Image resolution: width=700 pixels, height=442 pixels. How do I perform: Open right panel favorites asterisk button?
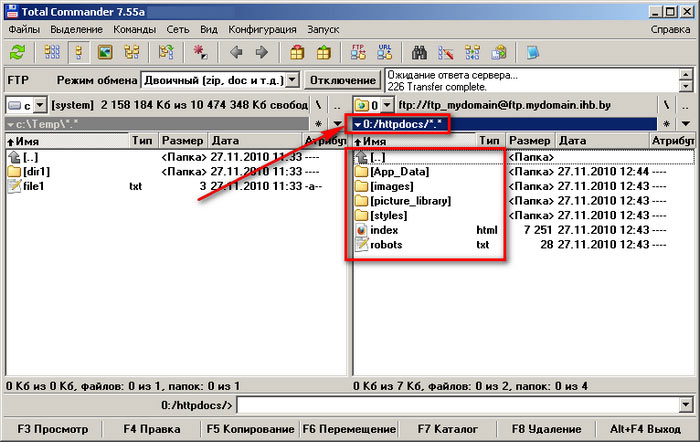(666, 124)
